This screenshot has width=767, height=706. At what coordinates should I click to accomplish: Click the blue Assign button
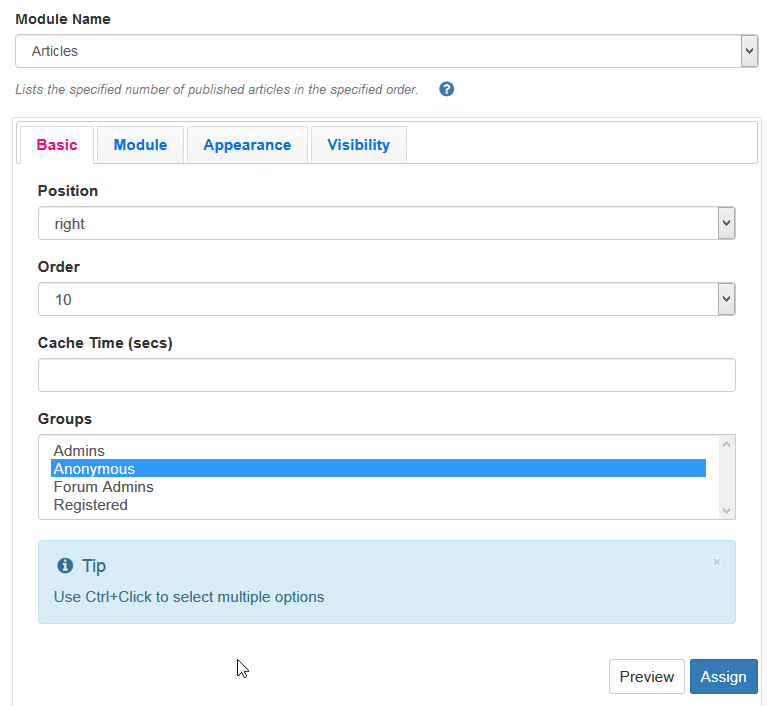[x=723, y=677]
